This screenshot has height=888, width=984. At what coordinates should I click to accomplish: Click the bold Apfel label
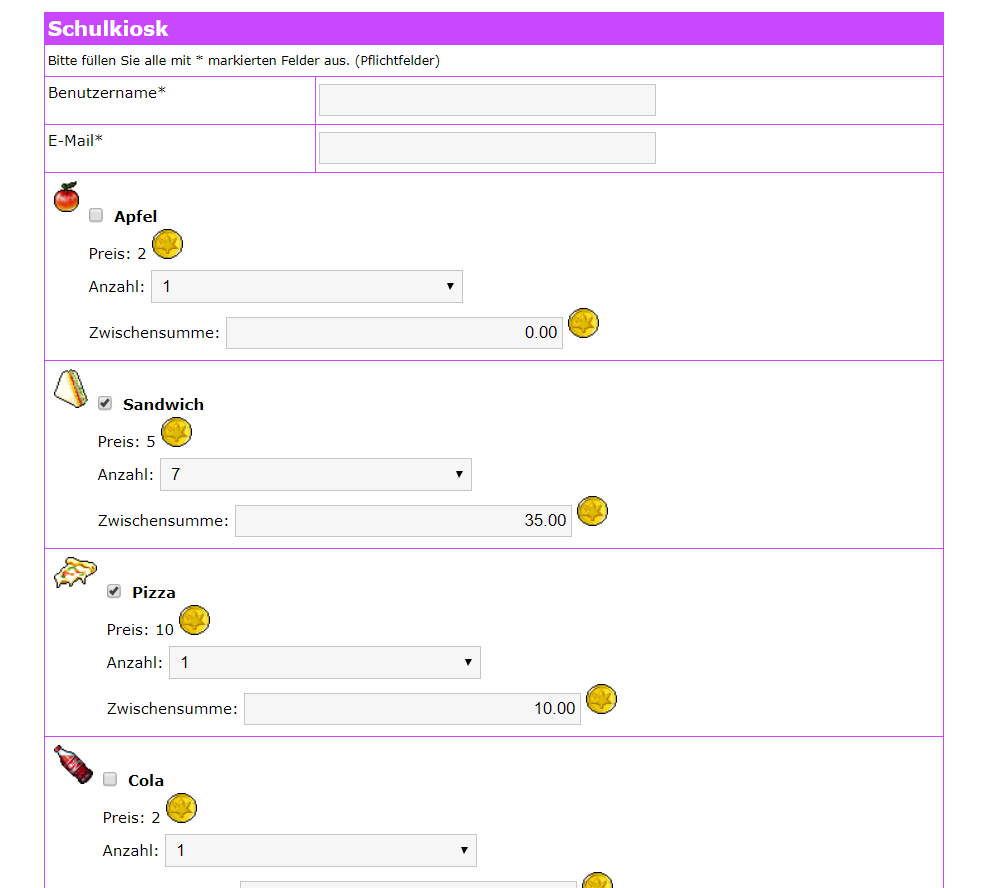[136, 217]
